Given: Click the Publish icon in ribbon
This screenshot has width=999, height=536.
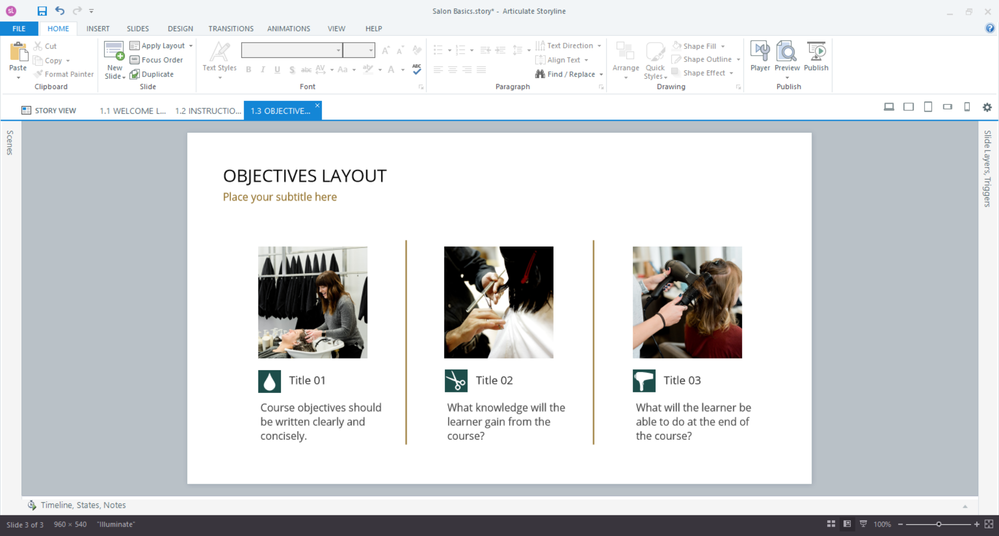Looking at the screenshot, I should point(816,52).
